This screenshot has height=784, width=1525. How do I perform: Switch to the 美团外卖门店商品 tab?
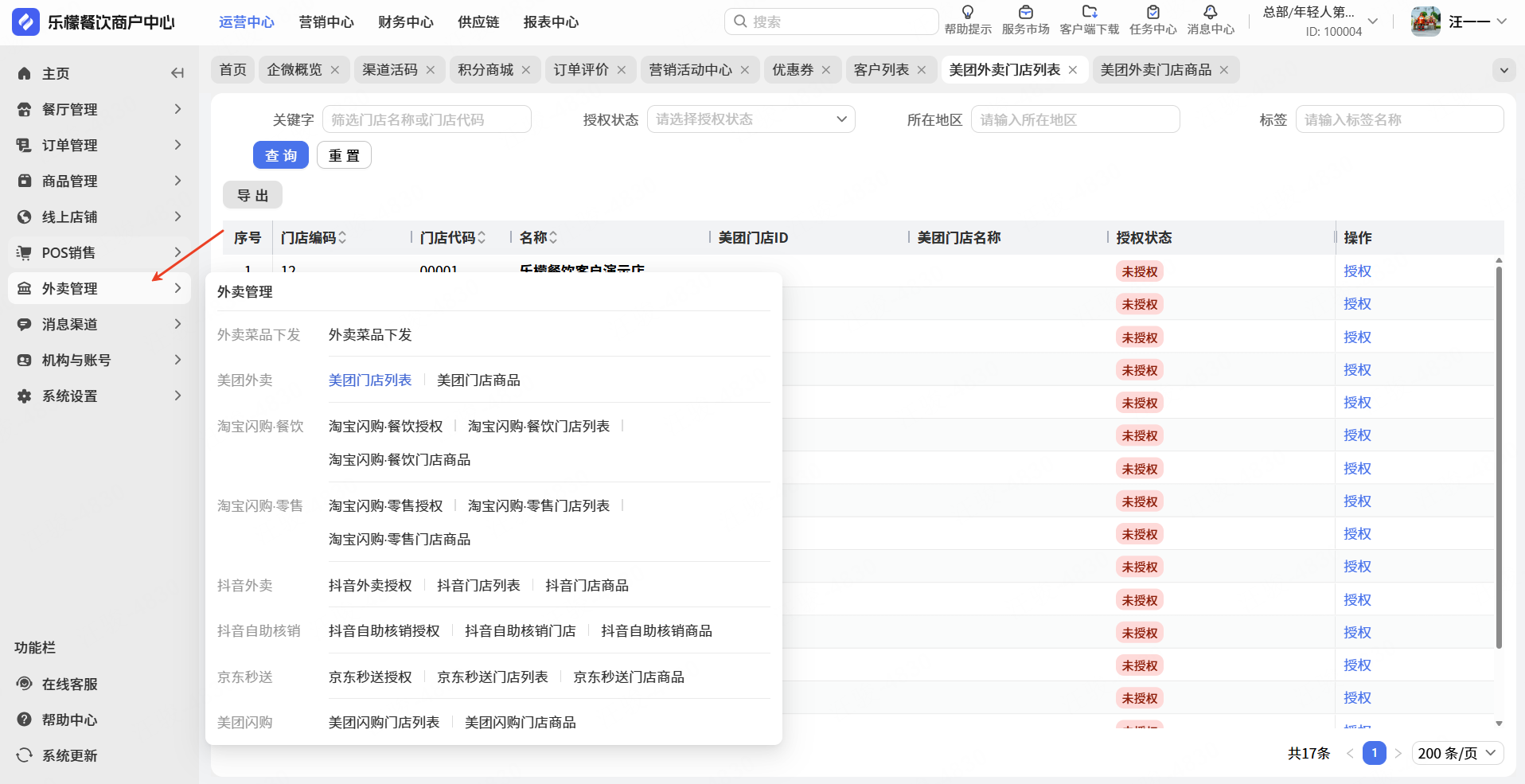coord(1156,70)
